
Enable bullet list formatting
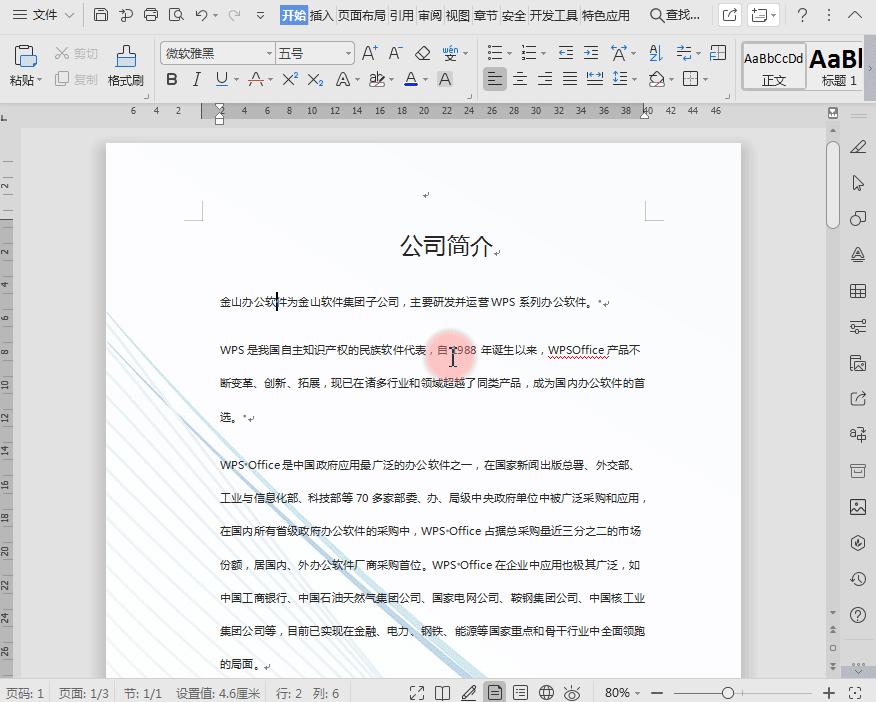pos(493,51)
